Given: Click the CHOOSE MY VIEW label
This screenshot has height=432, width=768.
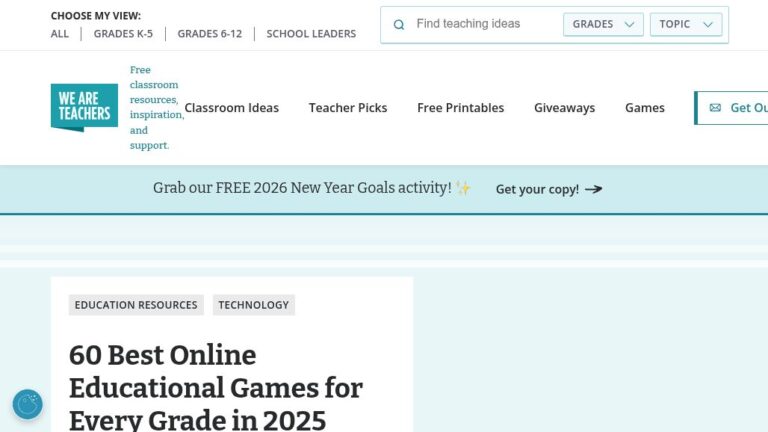Looking at the screenshot, I should point(96,16).
